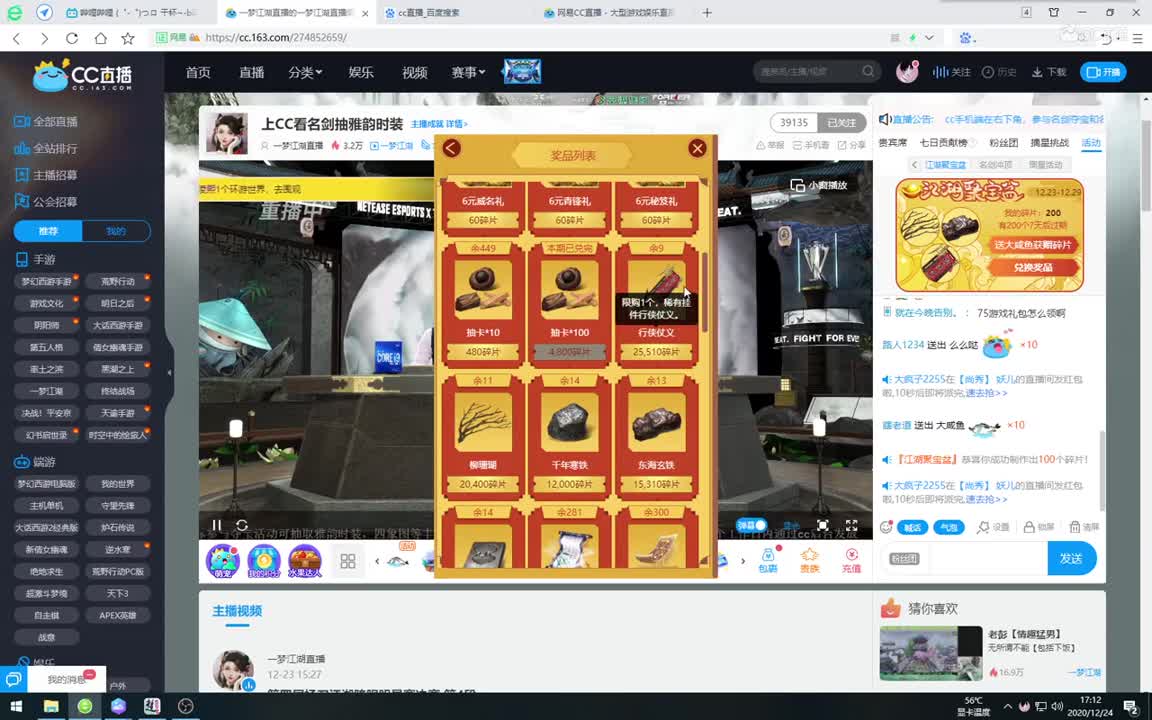The image size is (1152, 720).
Task: Open the 水果达人 activity icon
Action: pyautogui.click(x=304, y=561)
